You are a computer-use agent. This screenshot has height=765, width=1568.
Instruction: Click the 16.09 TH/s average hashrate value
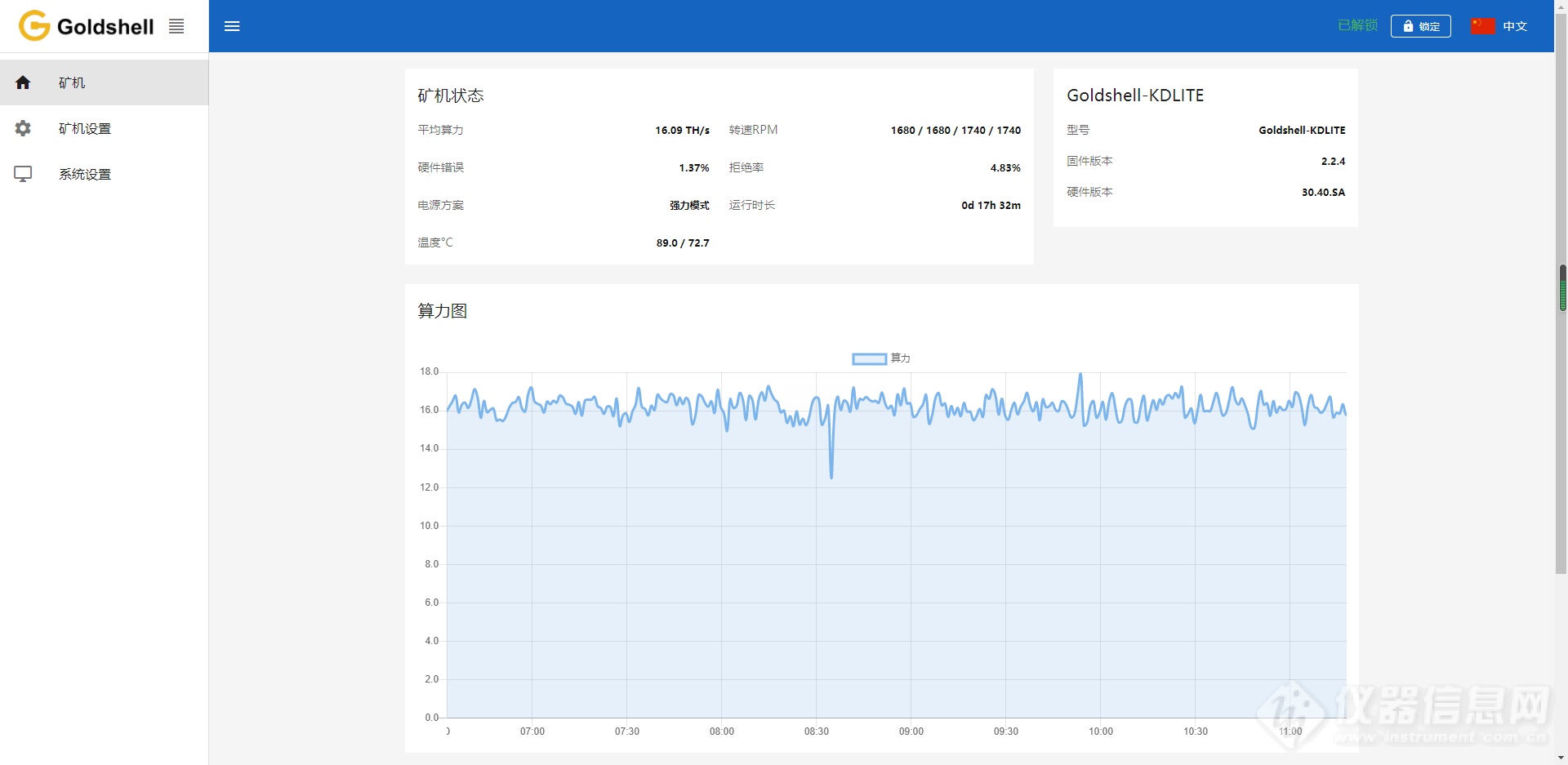coord(682,130)
